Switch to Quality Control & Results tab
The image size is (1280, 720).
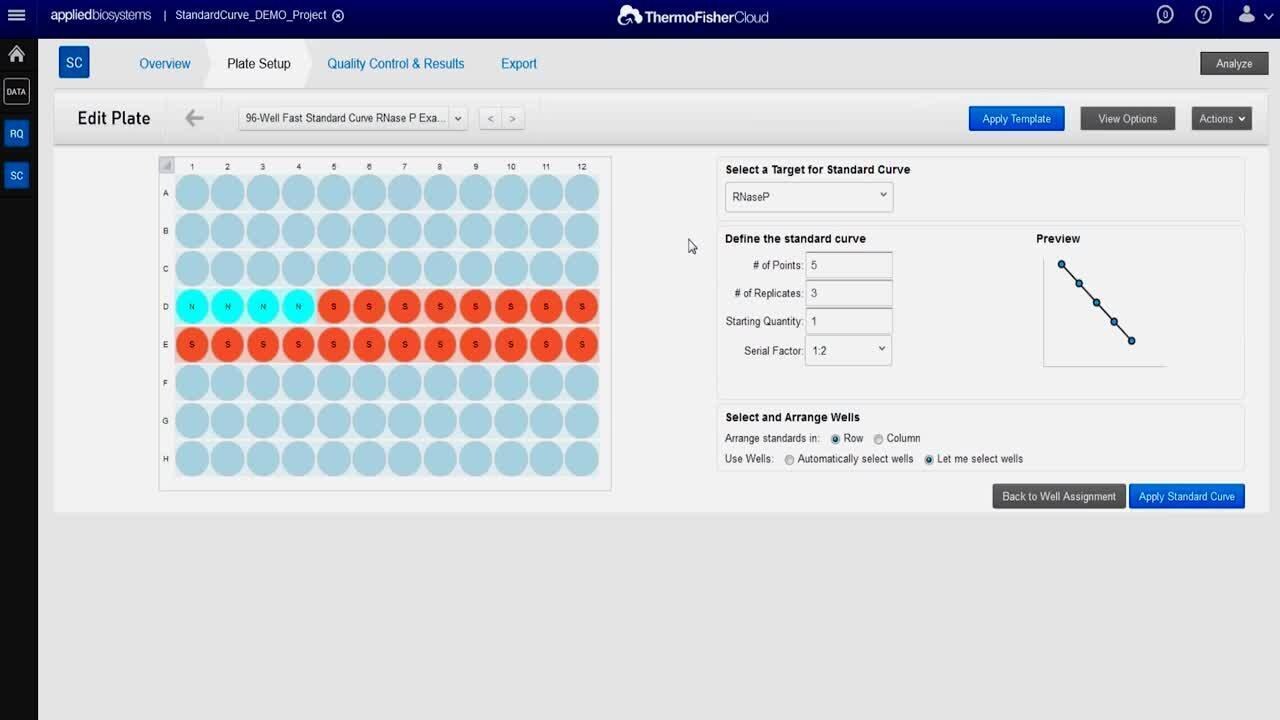point(395,64)
